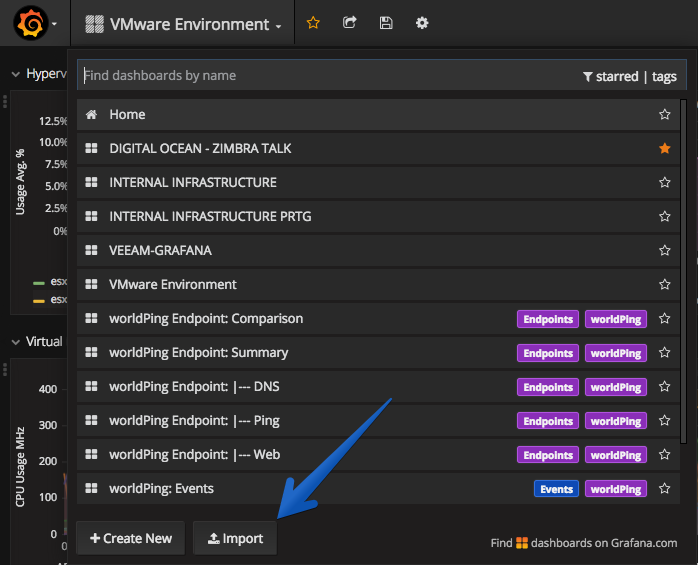Click the dashboard list scrollbar
This screenshot has height=565, width=698.
(x=683, y=272)
